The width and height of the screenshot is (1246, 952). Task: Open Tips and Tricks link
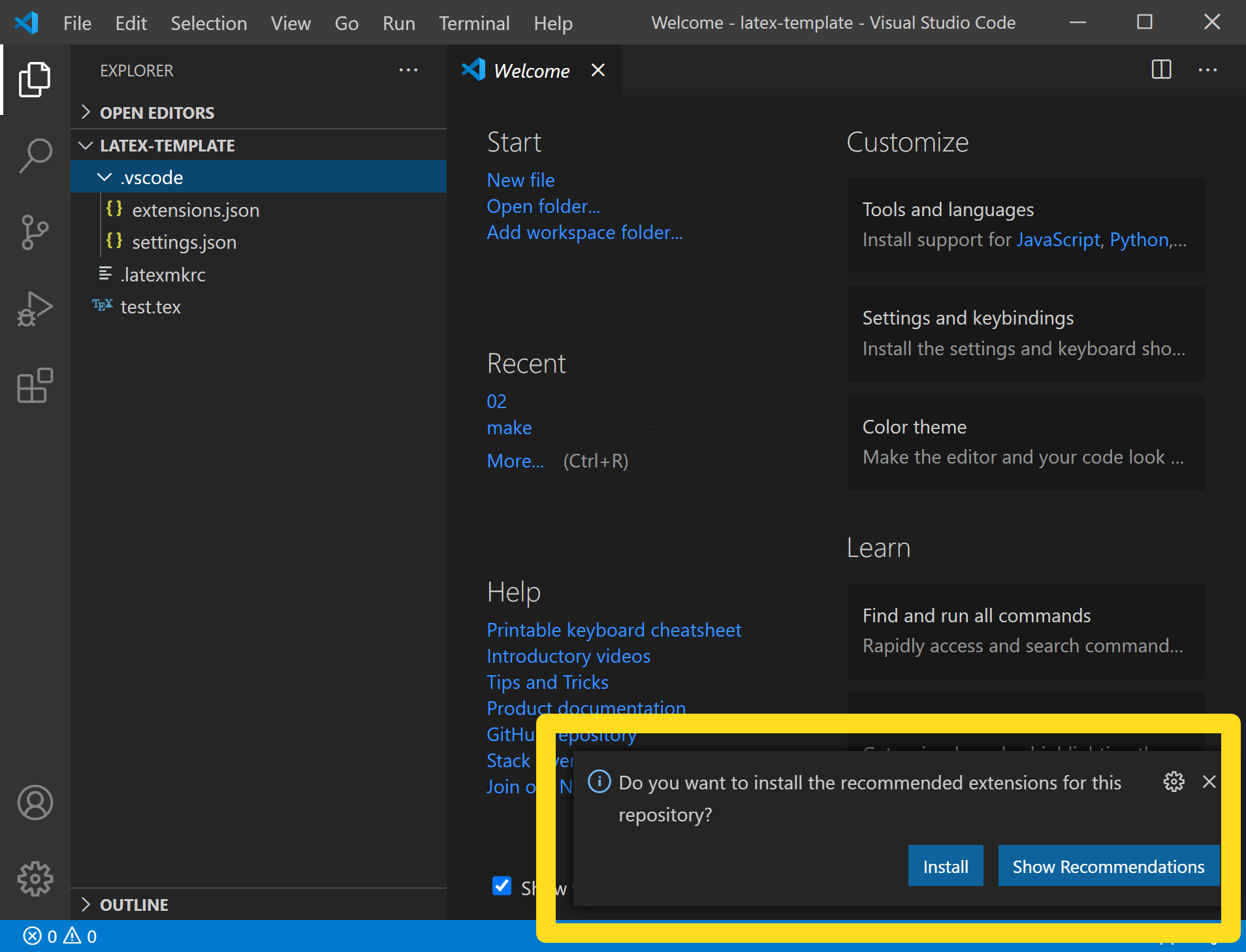click(547, 682)
